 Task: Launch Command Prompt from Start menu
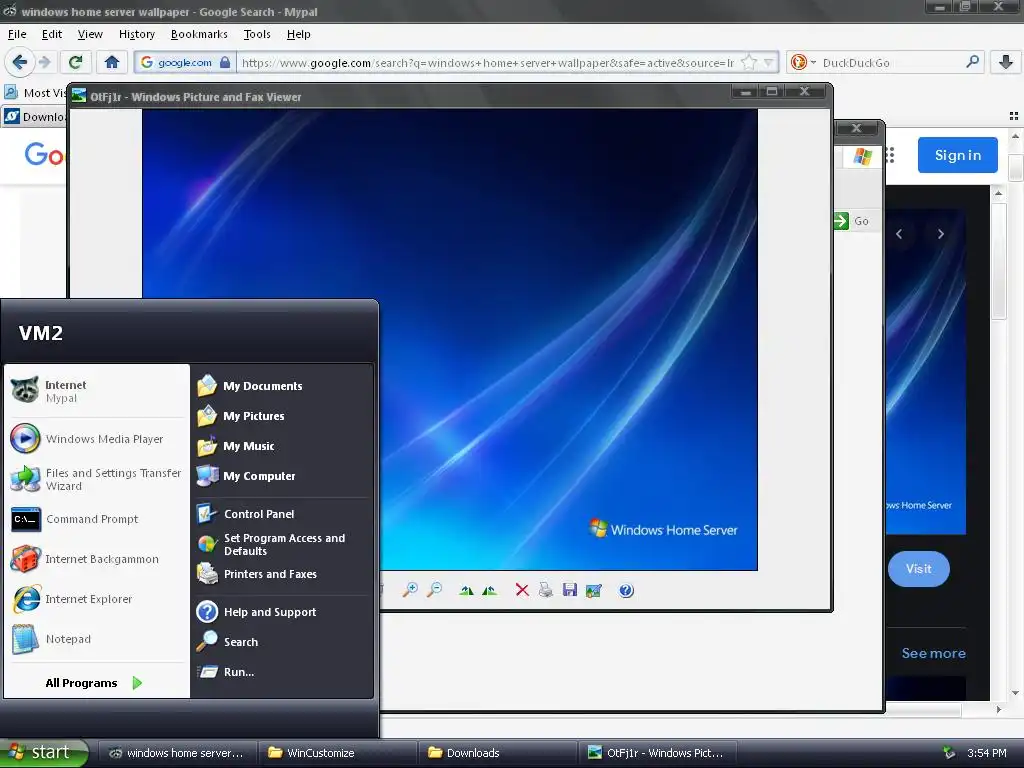point(96,519)
